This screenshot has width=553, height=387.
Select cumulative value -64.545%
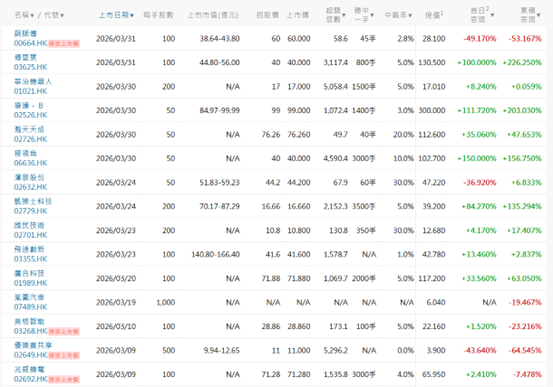(525, 351)
